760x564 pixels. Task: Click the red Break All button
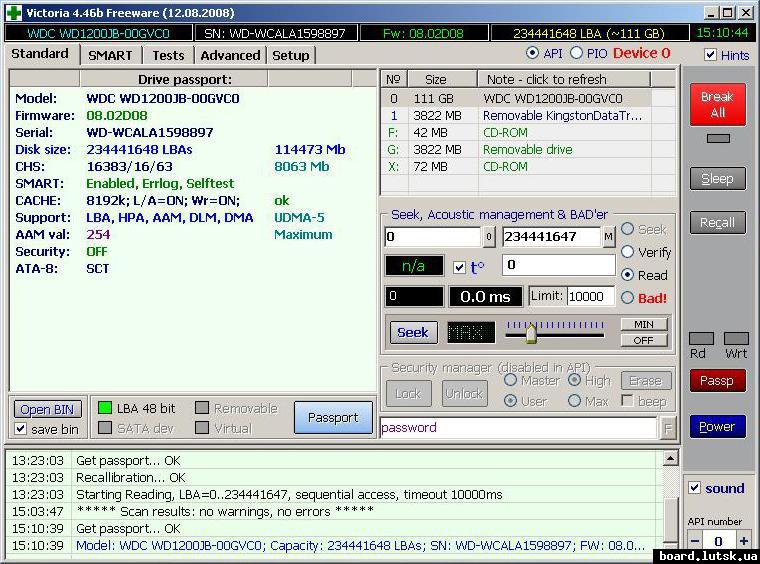click(716, 104)
